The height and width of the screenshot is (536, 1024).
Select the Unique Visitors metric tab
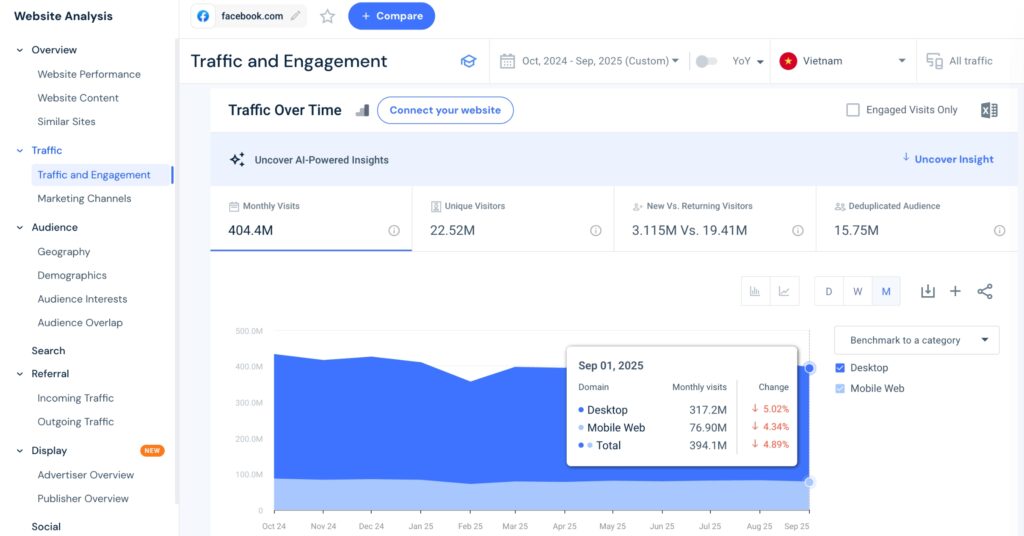coord(512,220)
